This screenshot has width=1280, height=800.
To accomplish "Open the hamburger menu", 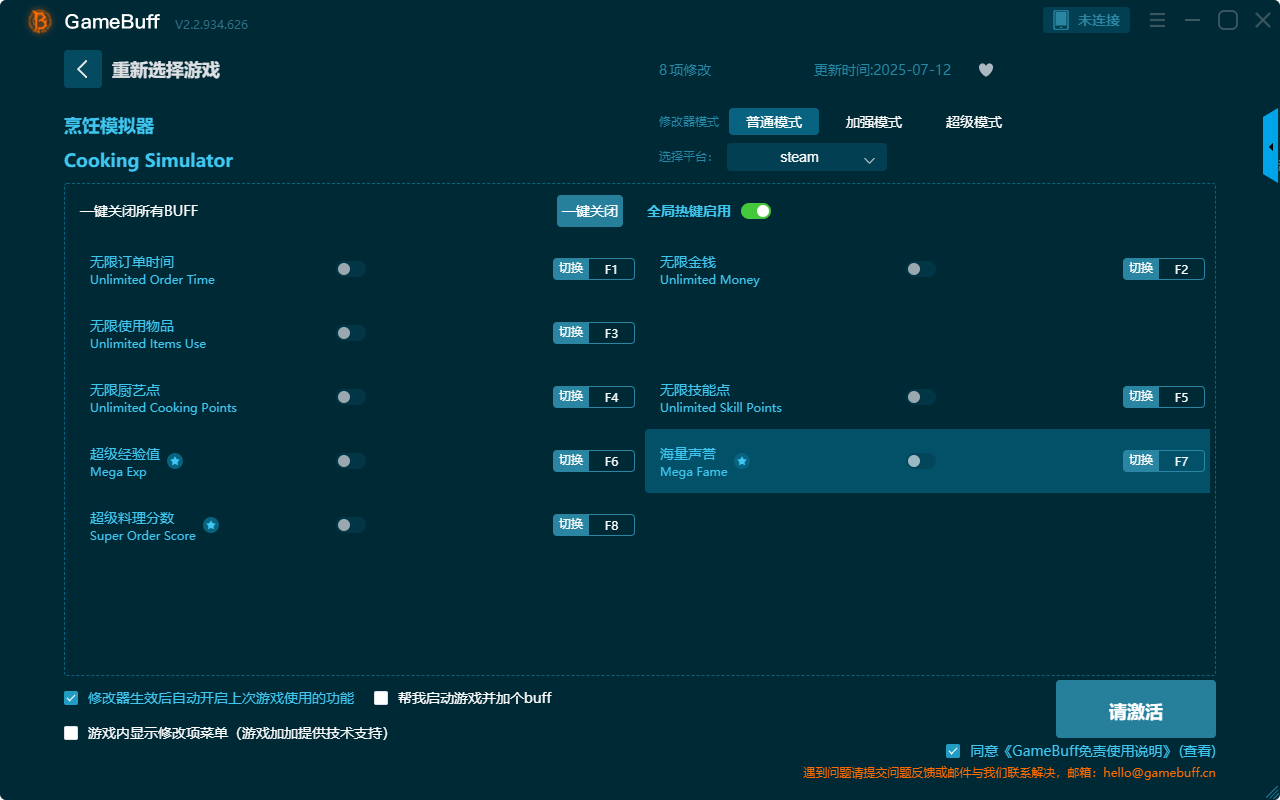I will 1157,19.
